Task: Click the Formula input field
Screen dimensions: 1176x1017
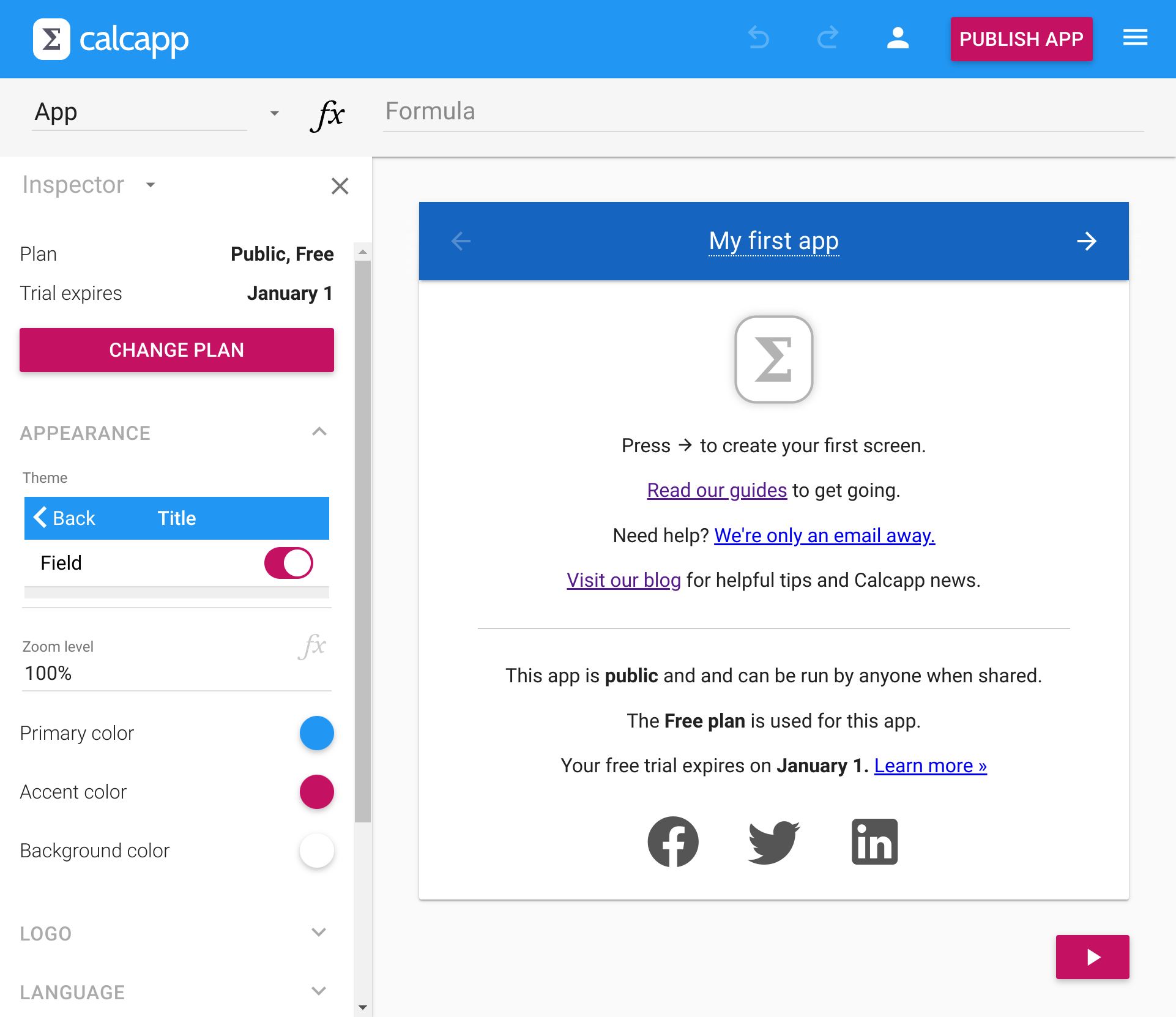Action: 763,112
